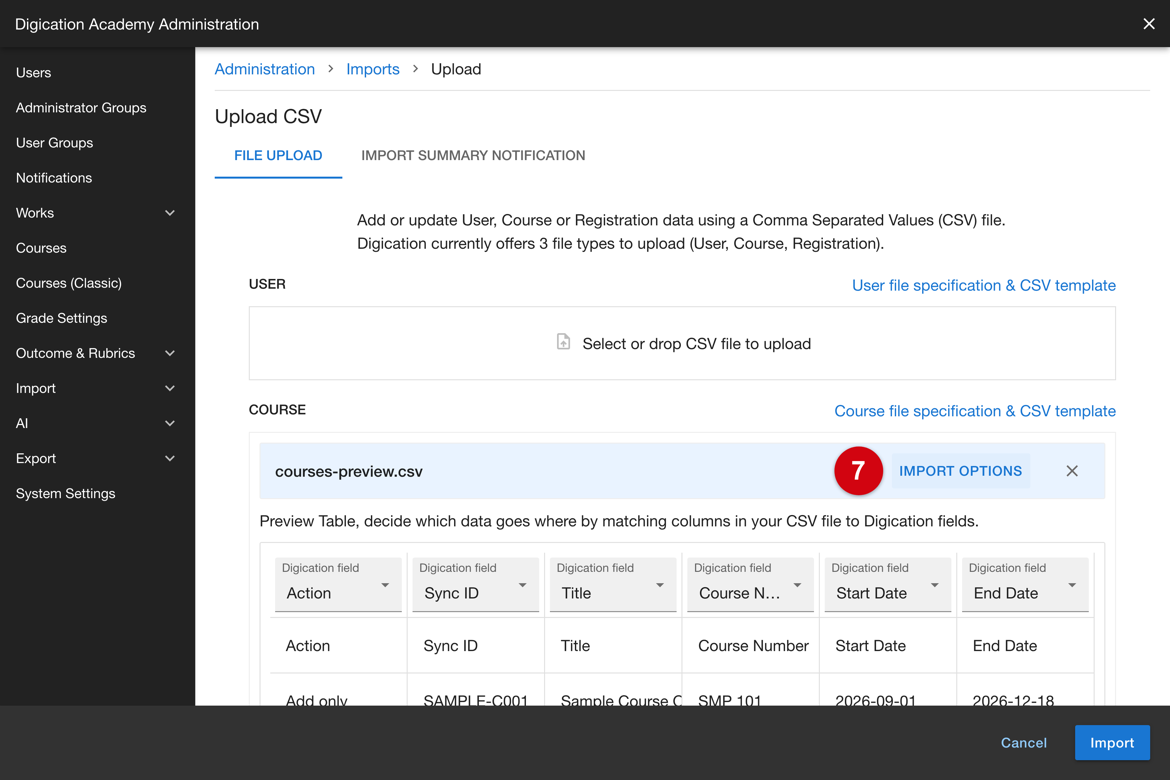The image size is (1170, 780).
Task: Open Courses (Classic) in the sidebar
Action: tap(69, 283)
